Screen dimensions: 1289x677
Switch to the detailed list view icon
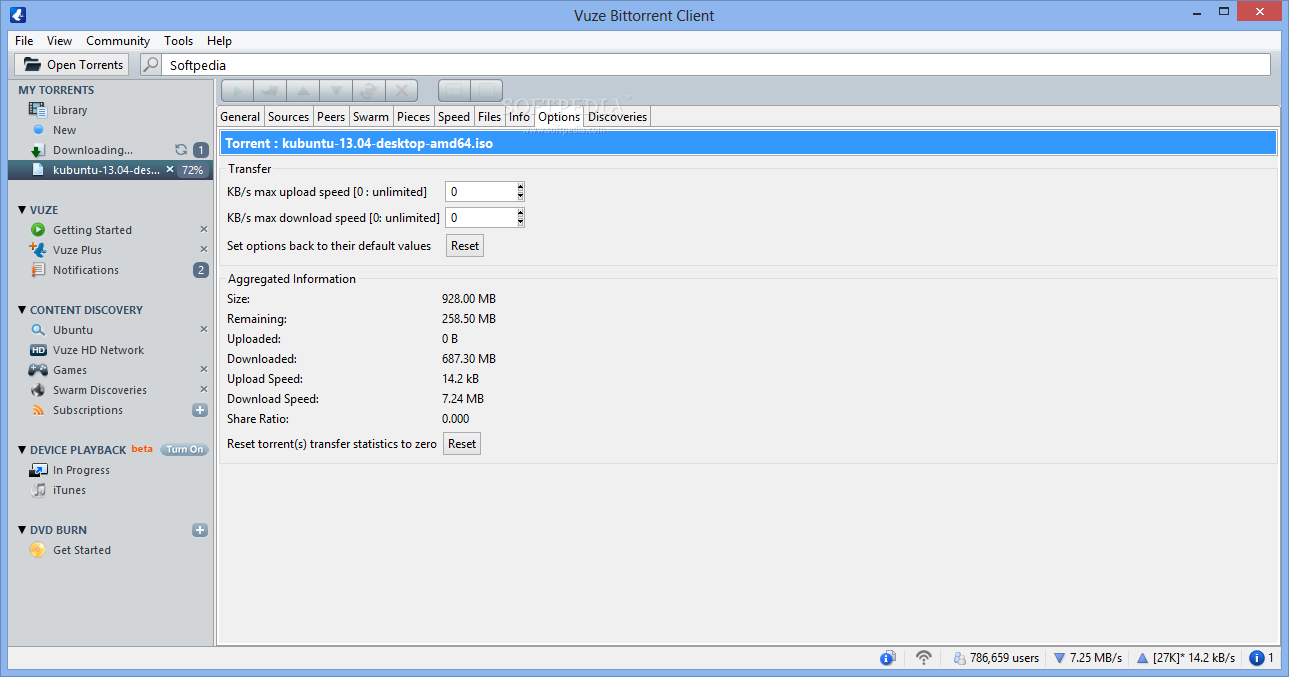click(x=486, y=91)
